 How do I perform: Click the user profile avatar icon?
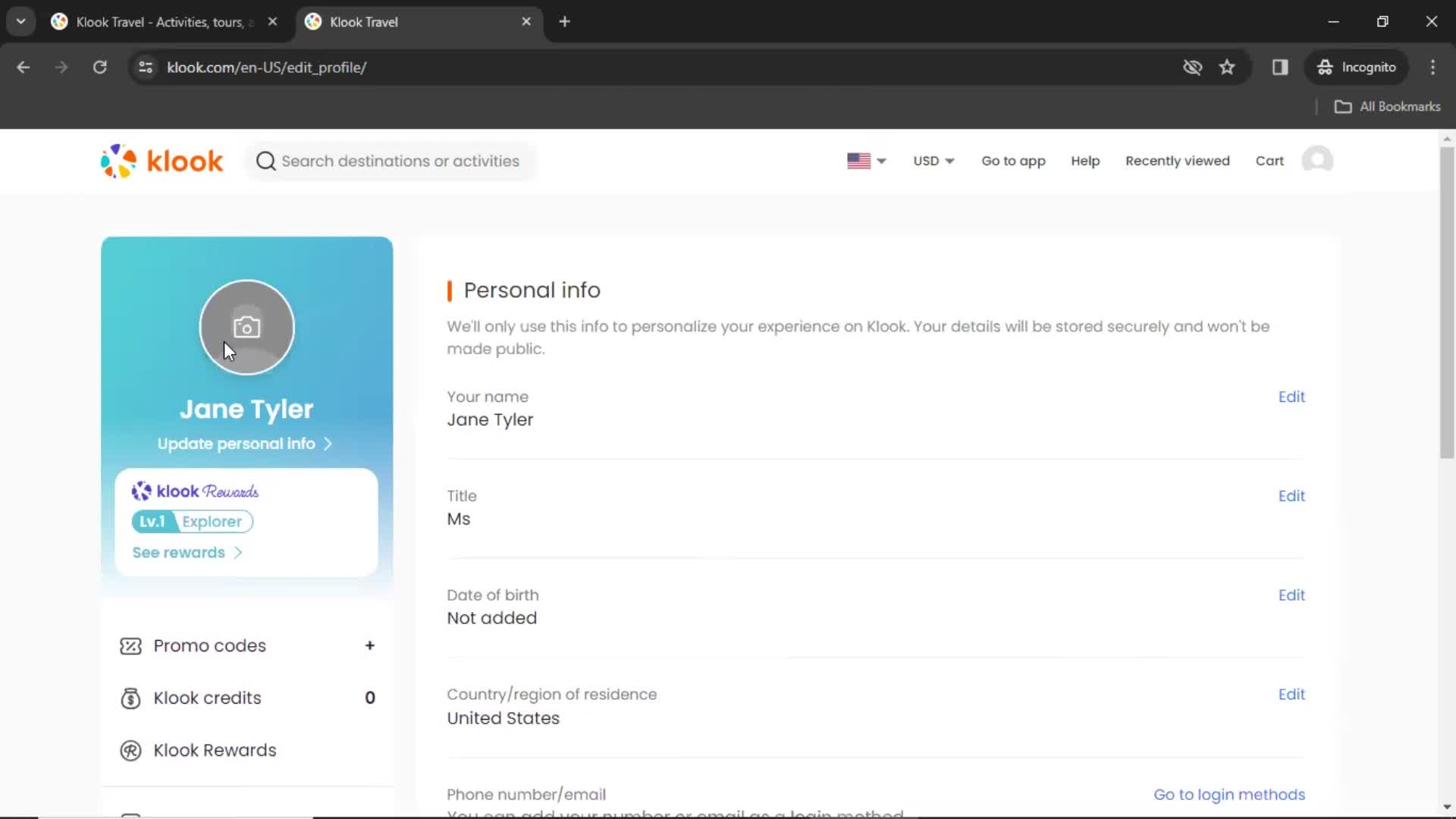[x=1319, y=160]
